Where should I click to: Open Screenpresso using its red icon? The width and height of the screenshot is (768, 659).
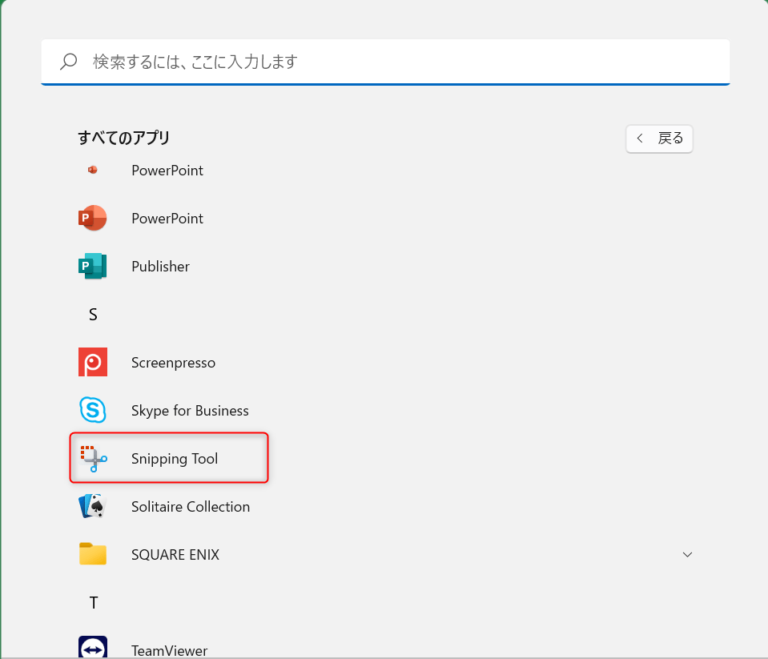pos(93,362)
